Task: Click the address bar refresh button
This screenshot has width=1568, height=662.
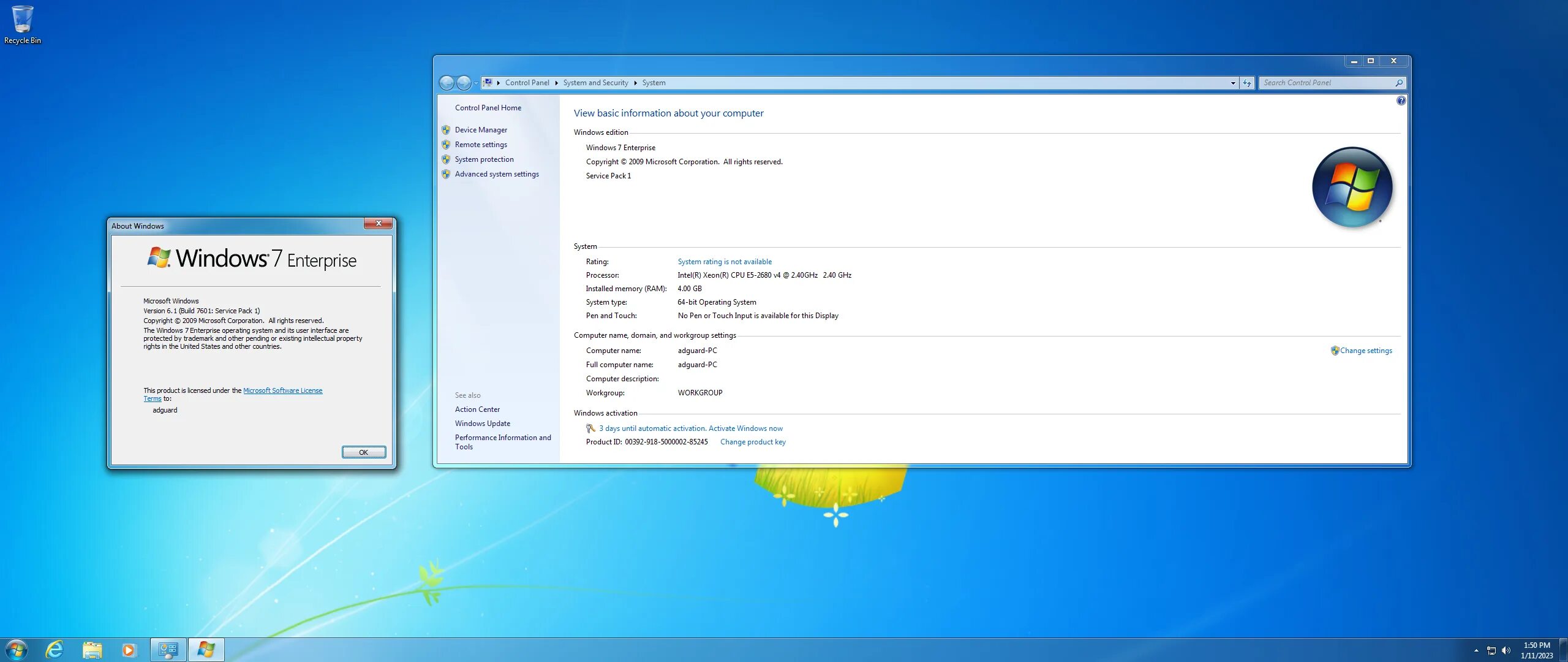Action: [x=1247, y=83]
